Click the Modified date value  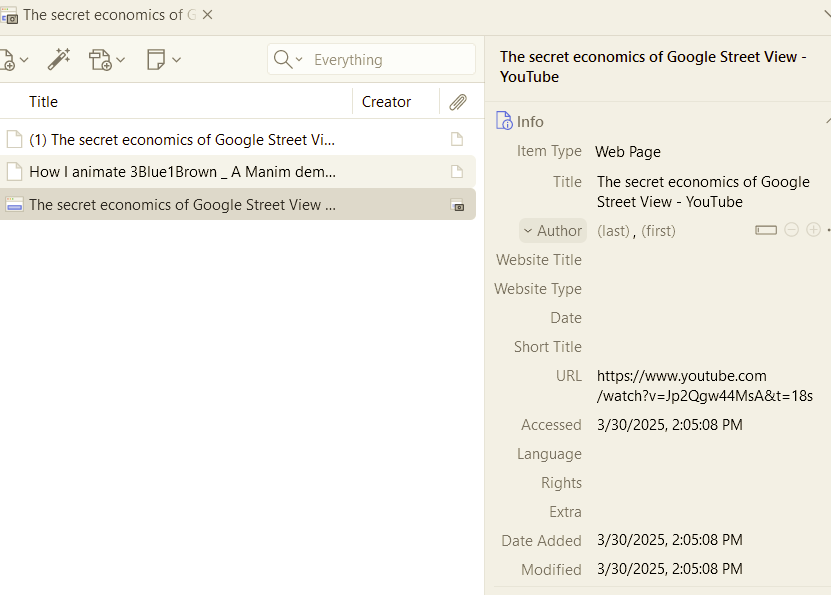click(669, 569)
